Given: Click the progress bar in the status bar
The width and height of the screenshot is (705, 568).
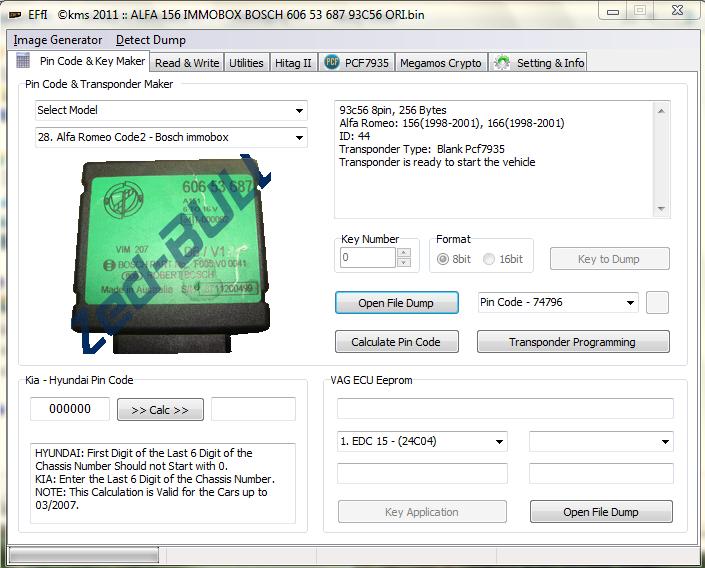Looking at the screenshot, I should pyautogui.click(x=84, y=556).
